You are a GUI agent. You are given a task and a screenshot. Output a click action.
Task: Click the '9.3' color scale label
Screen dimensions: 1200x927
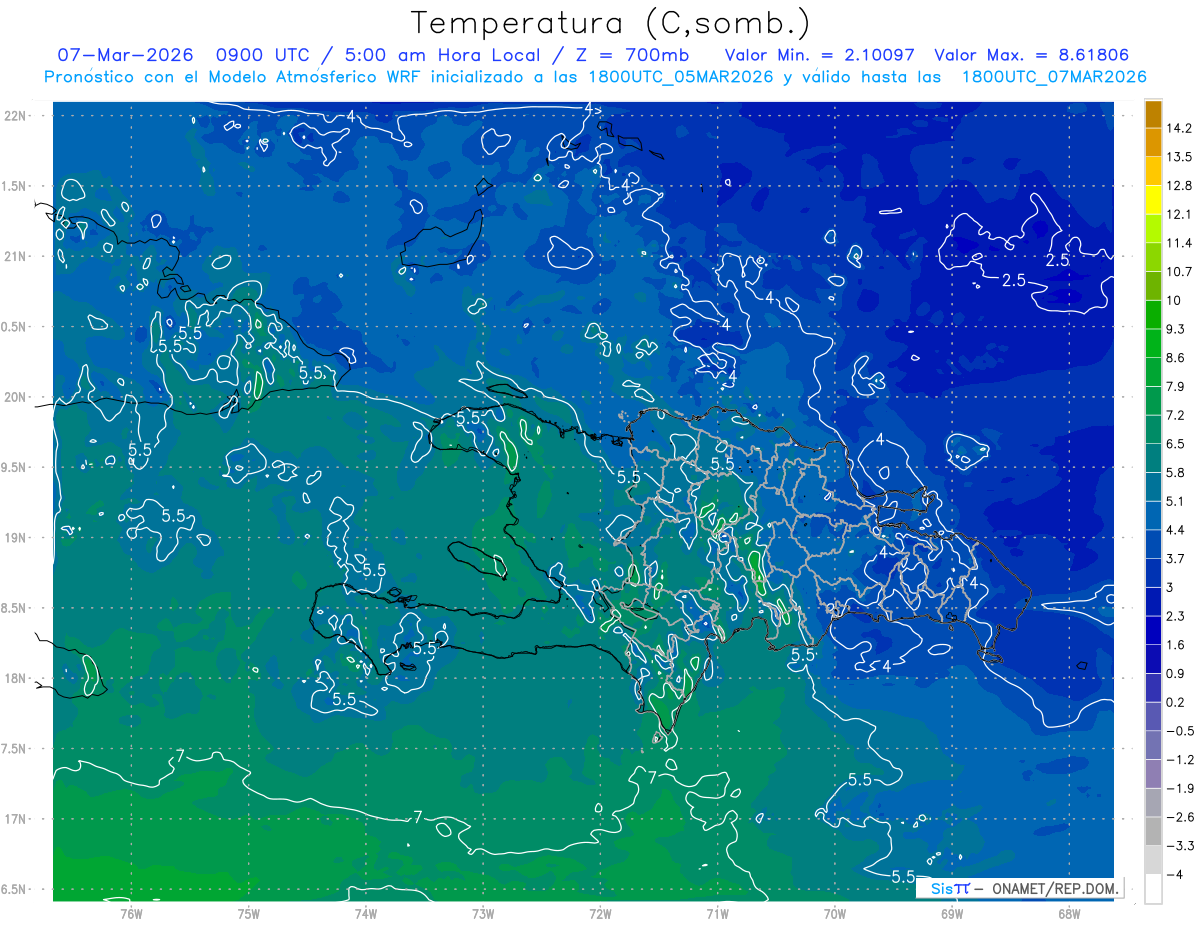1176,329
